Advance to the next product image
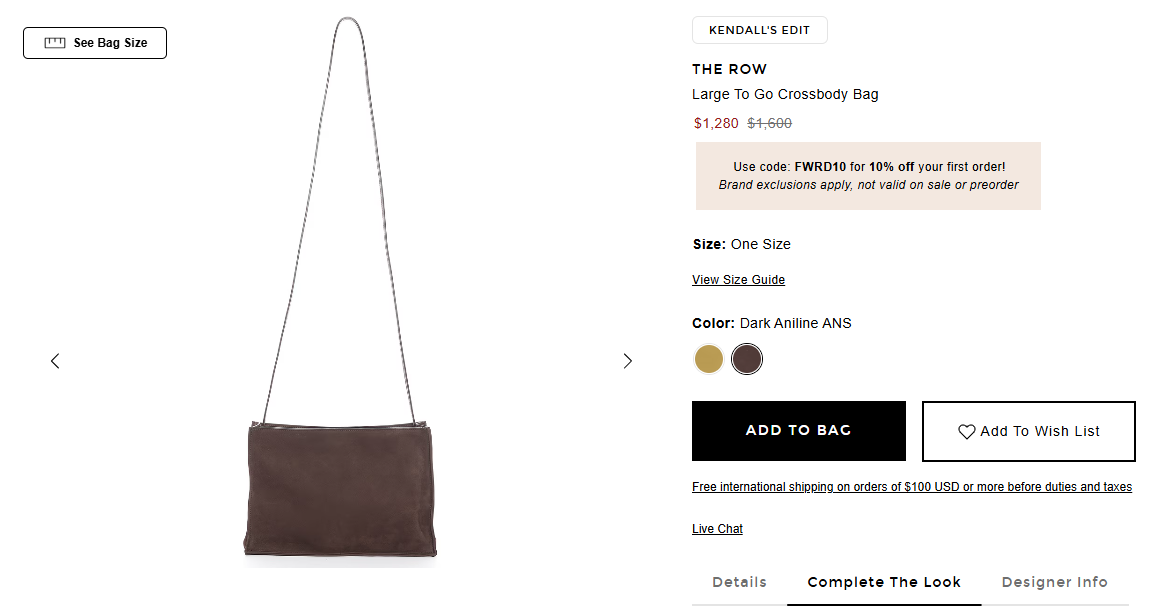This screenshot has width=1152, height=615. tap(628, 361)
